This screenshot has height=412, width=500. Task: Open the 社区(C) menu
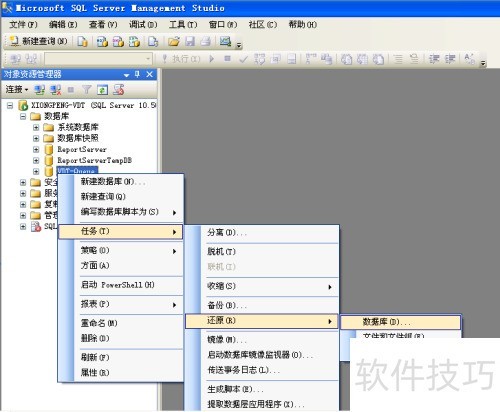263,24
